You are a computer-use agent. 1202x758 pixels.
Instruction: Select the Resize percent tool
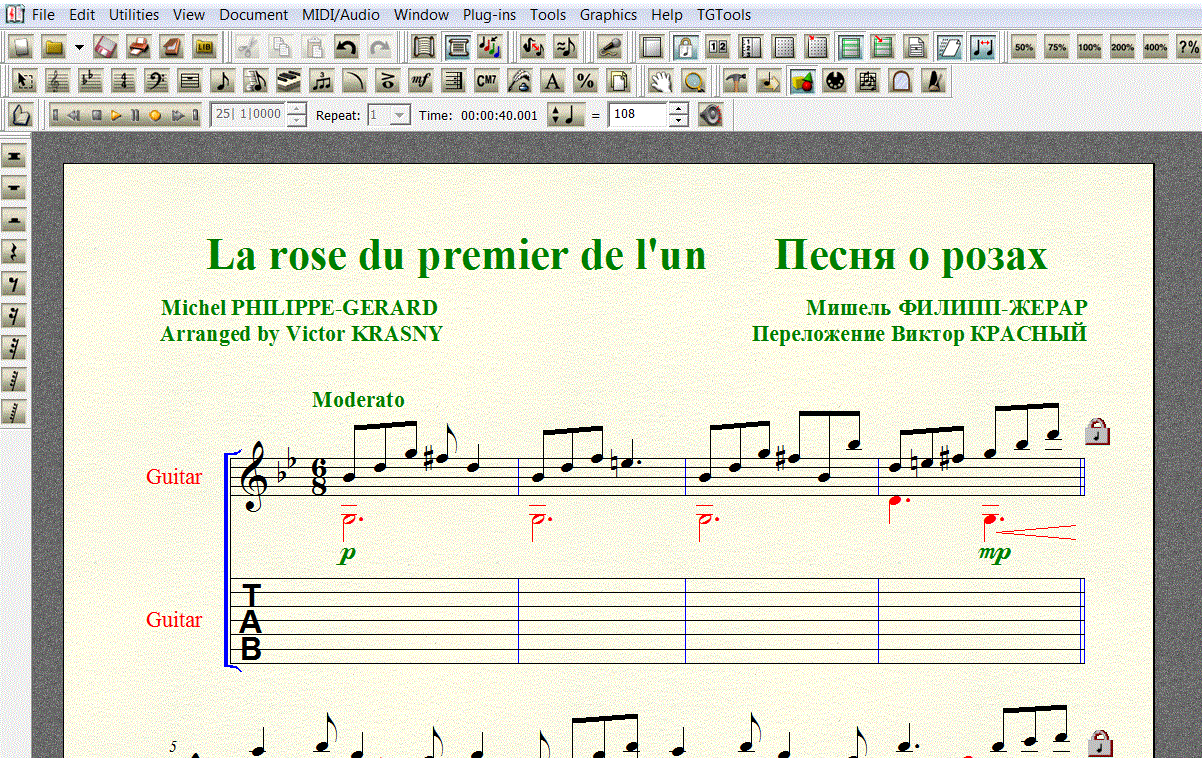(586, 82)
